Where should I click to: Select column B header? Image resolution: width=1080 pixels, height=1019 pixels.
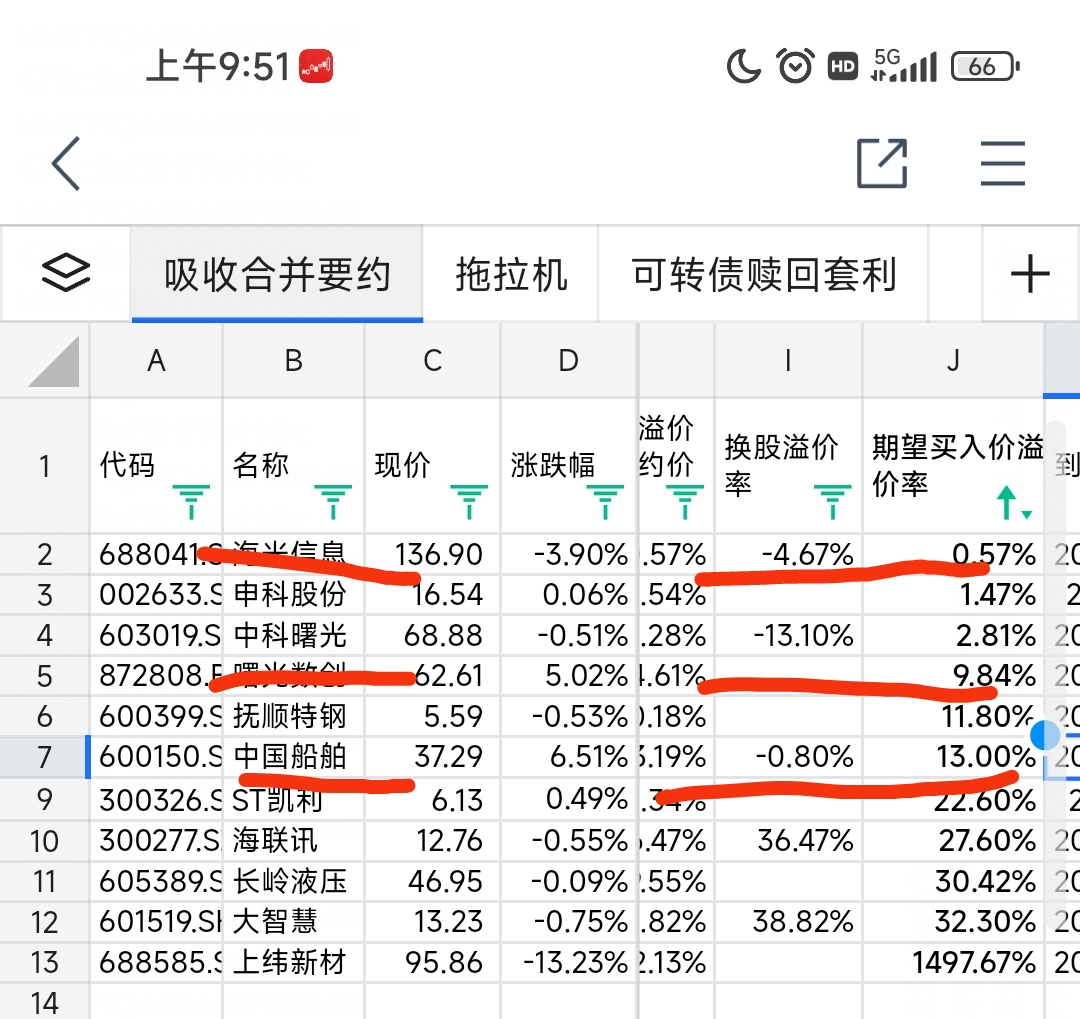[x=294, y=360]
